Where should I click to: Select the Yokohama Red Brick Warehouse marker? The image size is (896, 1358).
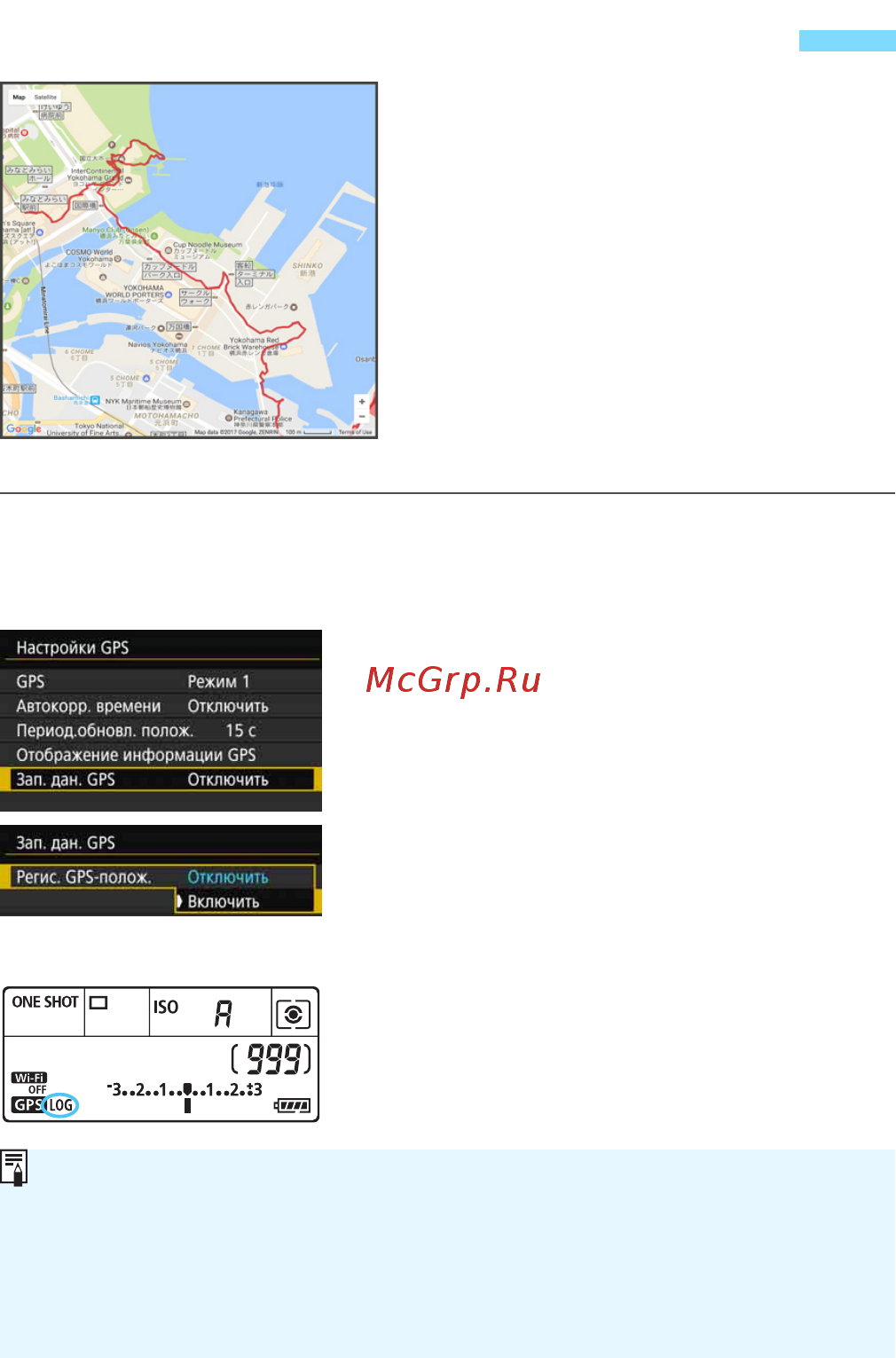(x=283, y=347)
